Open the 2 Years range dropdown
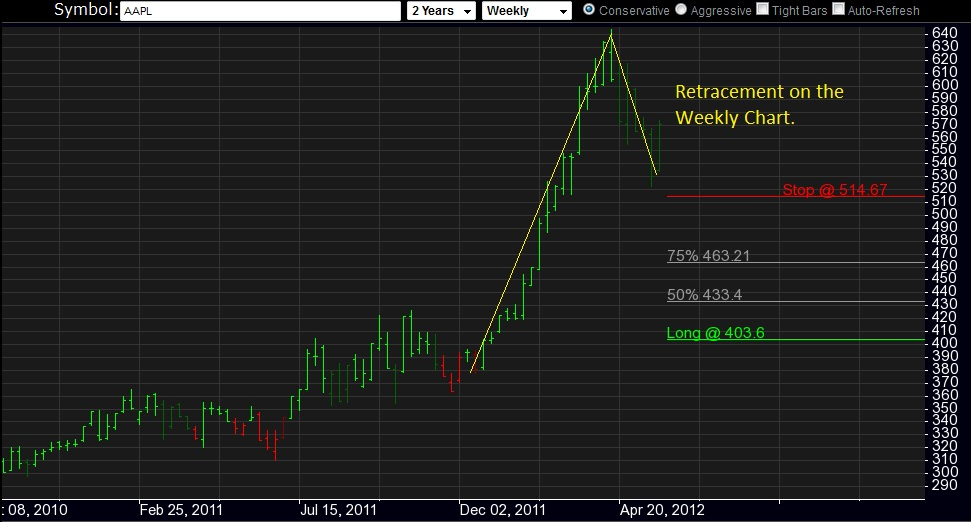971x522 pixels. click(441, 11)
